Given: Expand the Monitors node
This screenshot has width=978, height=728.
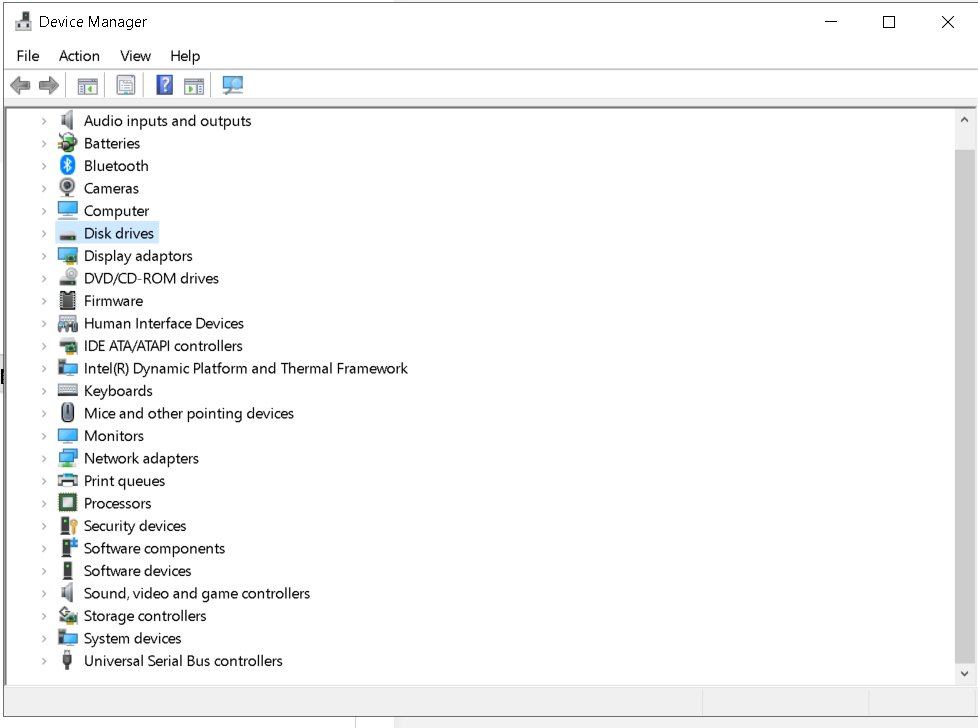Looking at the screenshot, I should point(44,435).
